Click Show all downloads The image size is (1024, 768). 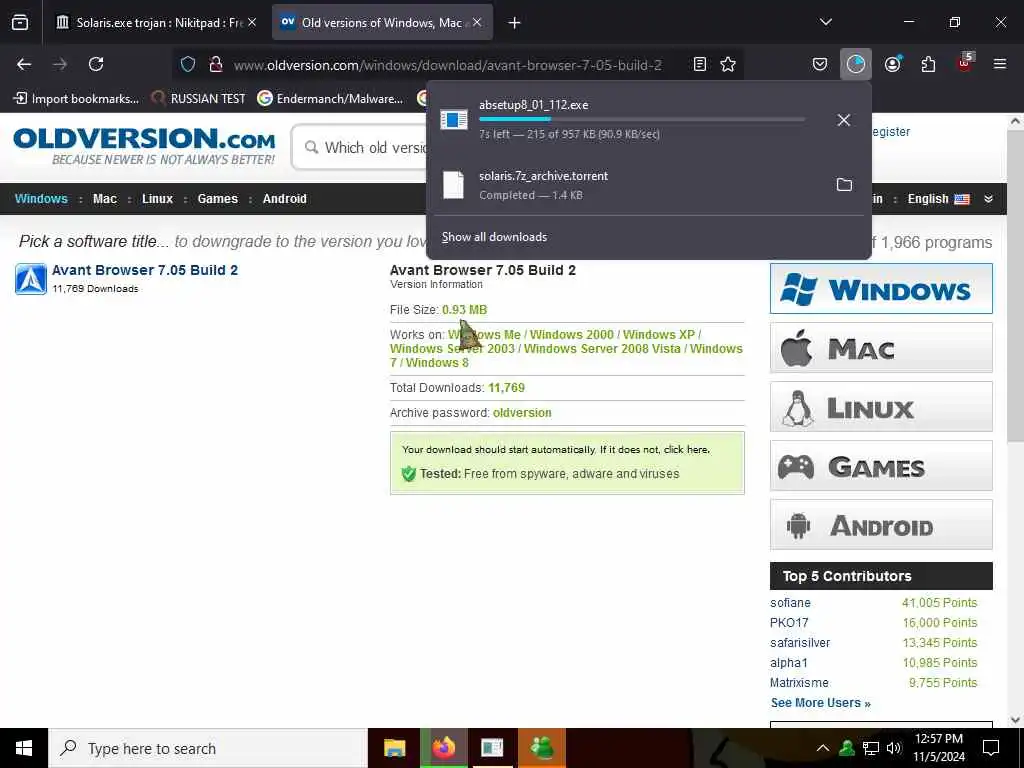[x=494, y=237]
